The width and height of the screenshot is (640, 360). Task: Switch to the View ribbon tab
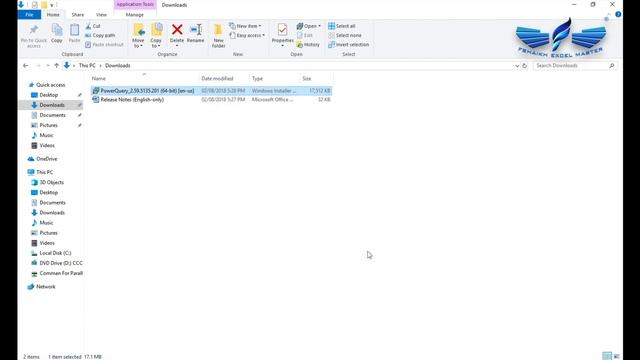101,15
